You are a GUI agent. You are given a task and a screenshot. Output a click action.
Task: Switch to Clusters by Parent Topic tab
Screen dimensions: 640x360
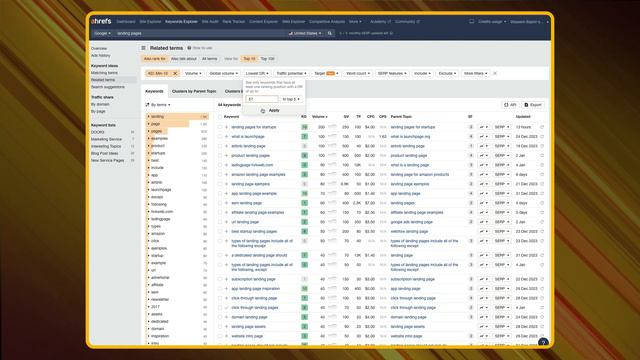pos(194,91)
